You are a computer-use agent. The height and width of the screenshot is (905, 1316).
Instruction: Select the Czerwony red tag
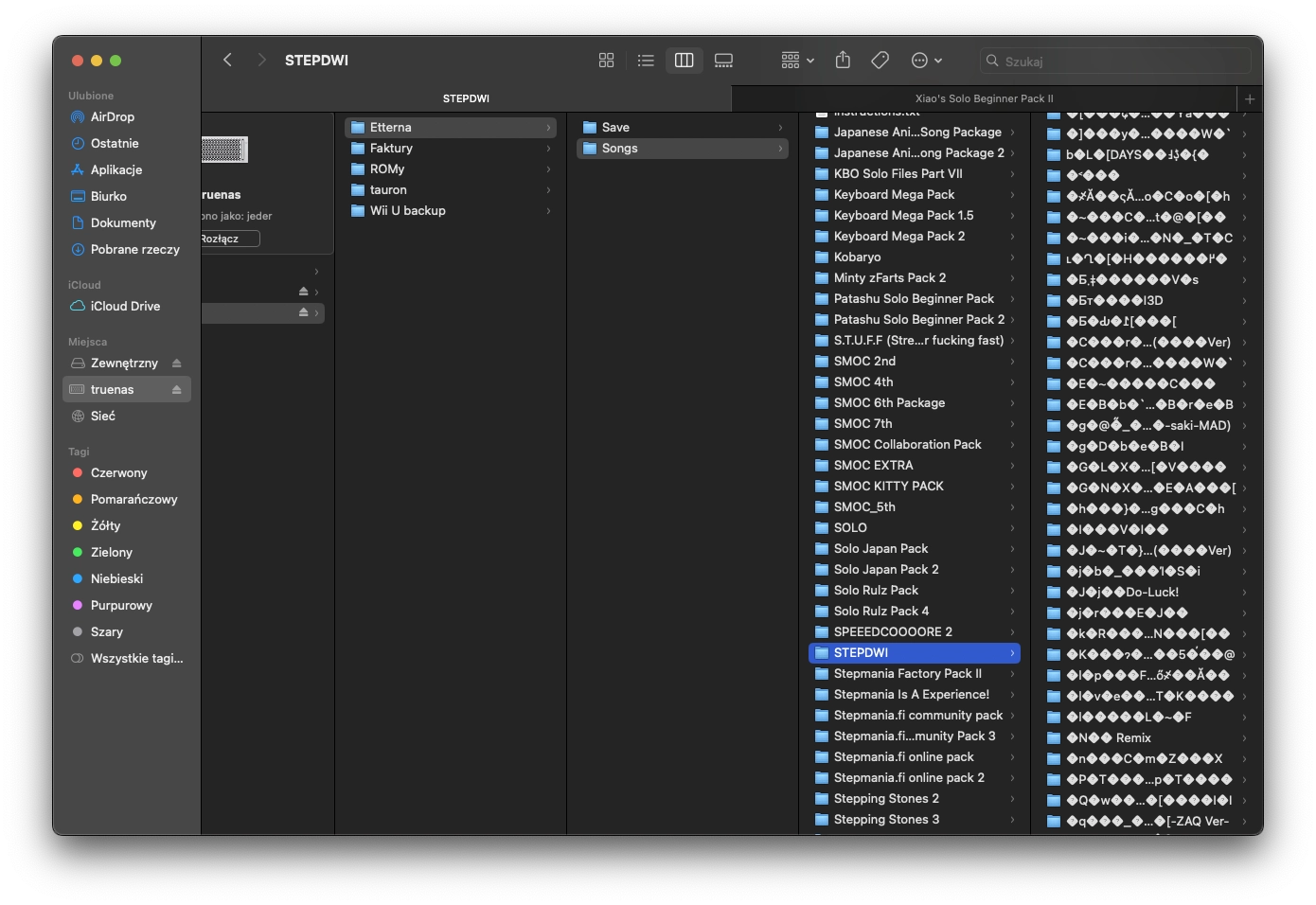pyautogui.click(x=118, y=473)
